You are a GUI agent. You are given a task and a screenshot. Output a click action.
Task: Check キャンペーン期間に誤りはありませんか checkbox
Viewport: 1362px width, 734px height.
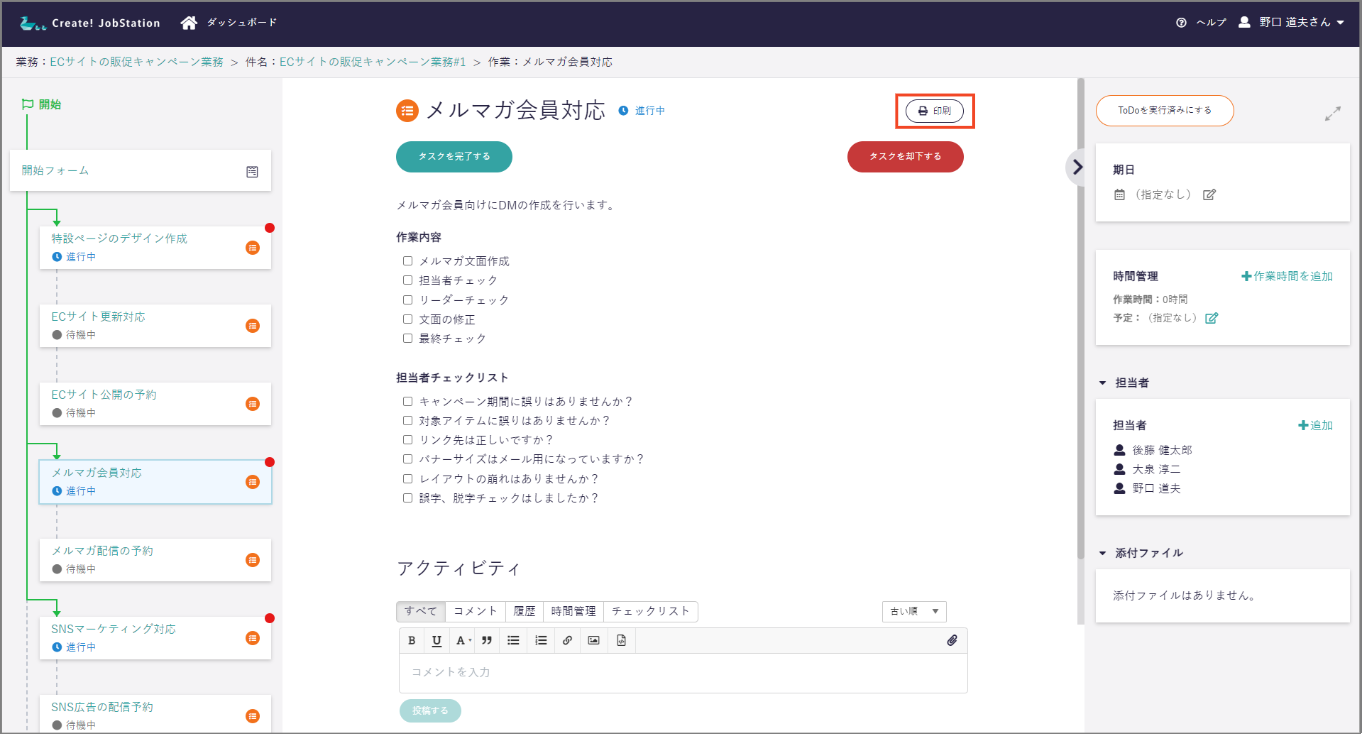(408, 402)
